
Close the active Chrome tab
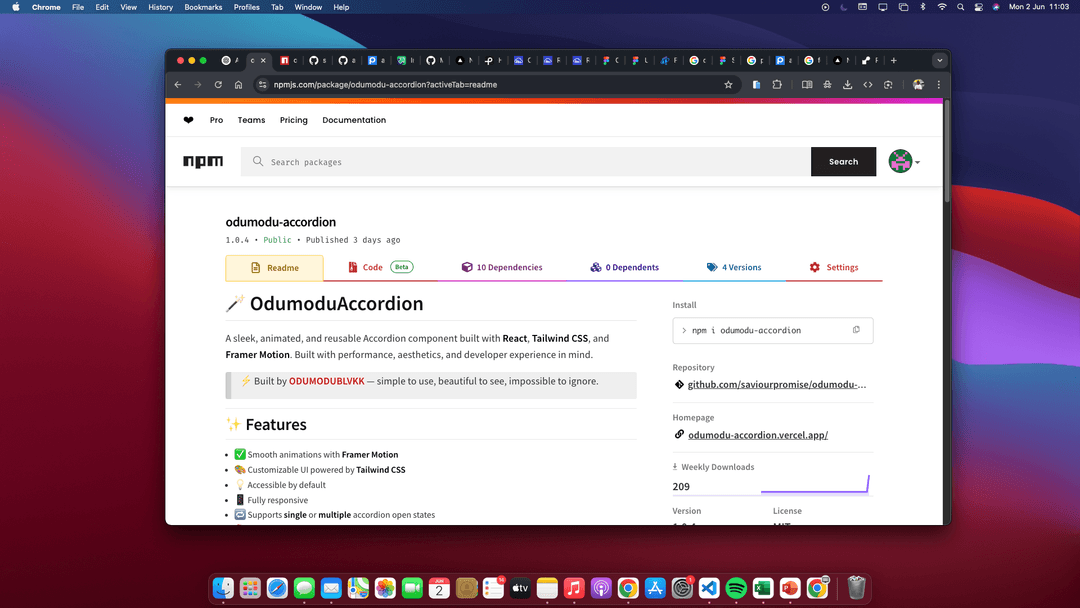tap(263, 61)
